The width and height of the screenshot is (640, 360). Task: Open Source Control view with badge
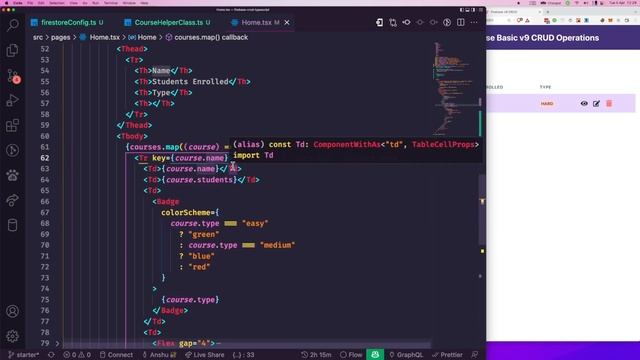coord(13,76)
